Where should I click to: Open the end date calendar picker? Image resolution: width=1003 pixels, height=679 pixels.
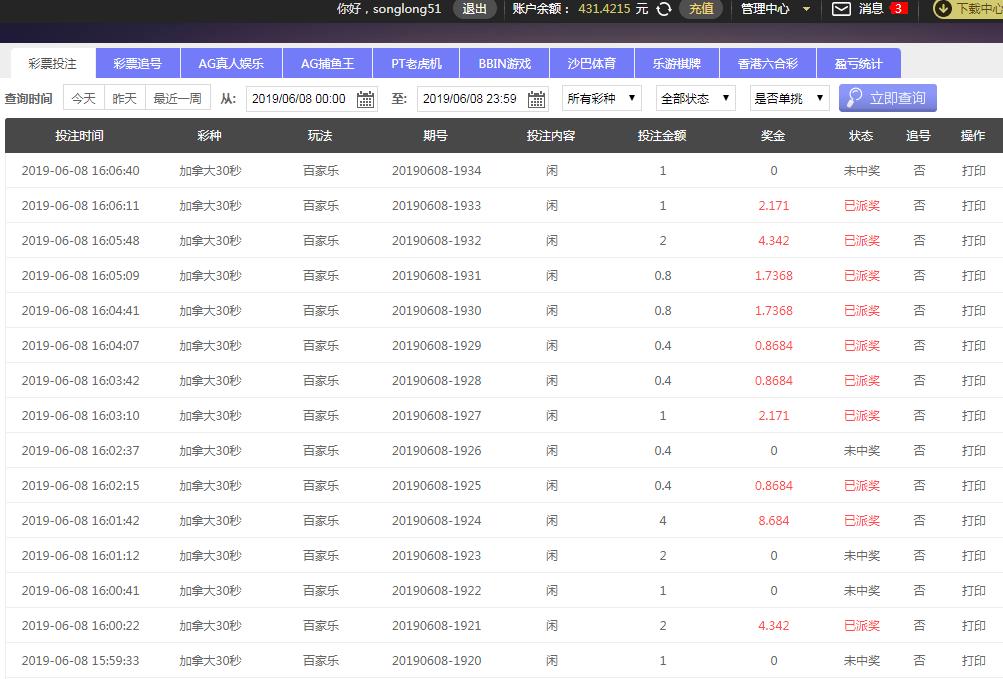pyautogui.click(x=536, y=99)
